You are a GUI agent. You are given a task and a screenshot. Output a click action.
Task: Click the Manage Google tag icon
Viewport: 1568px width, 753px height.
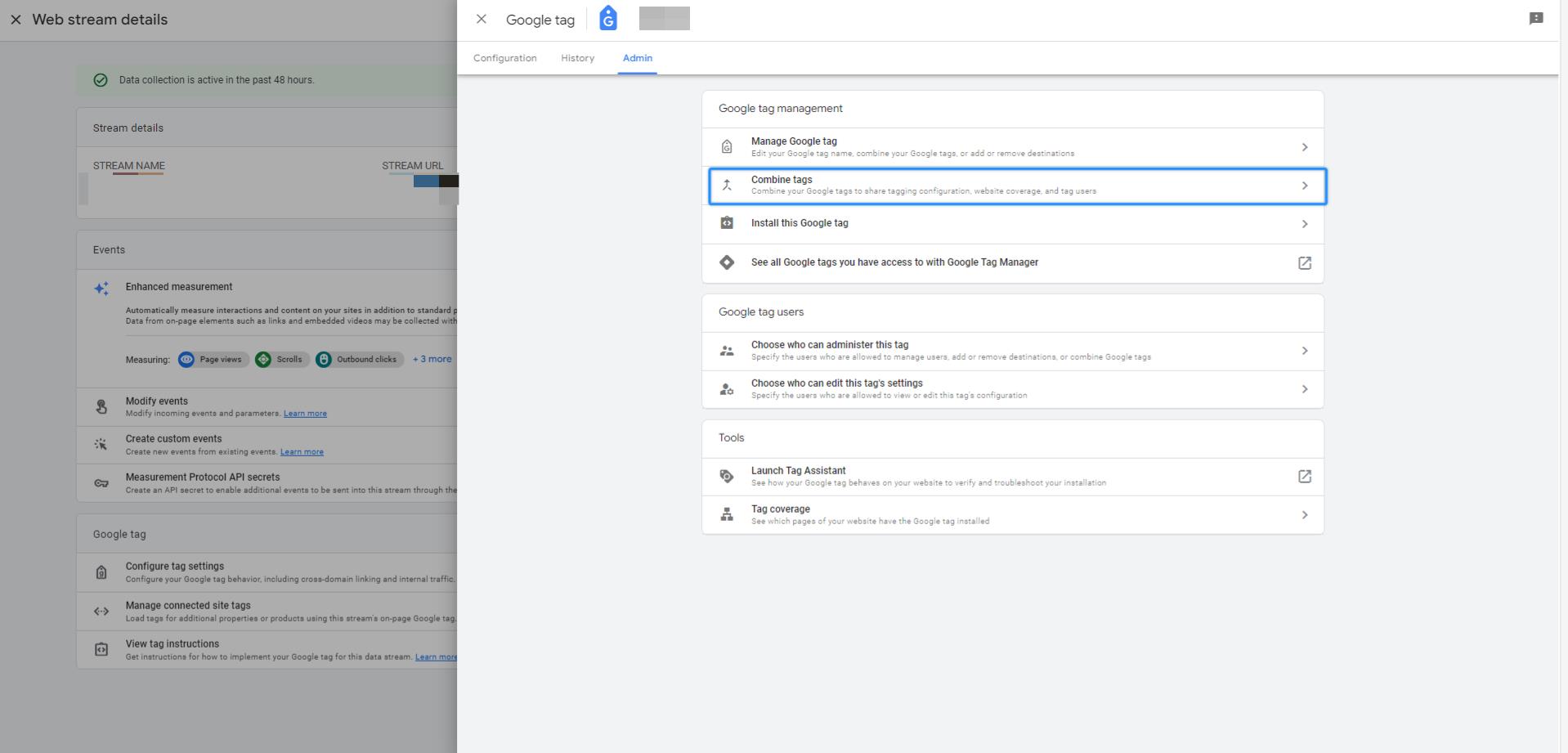[727, 147]
